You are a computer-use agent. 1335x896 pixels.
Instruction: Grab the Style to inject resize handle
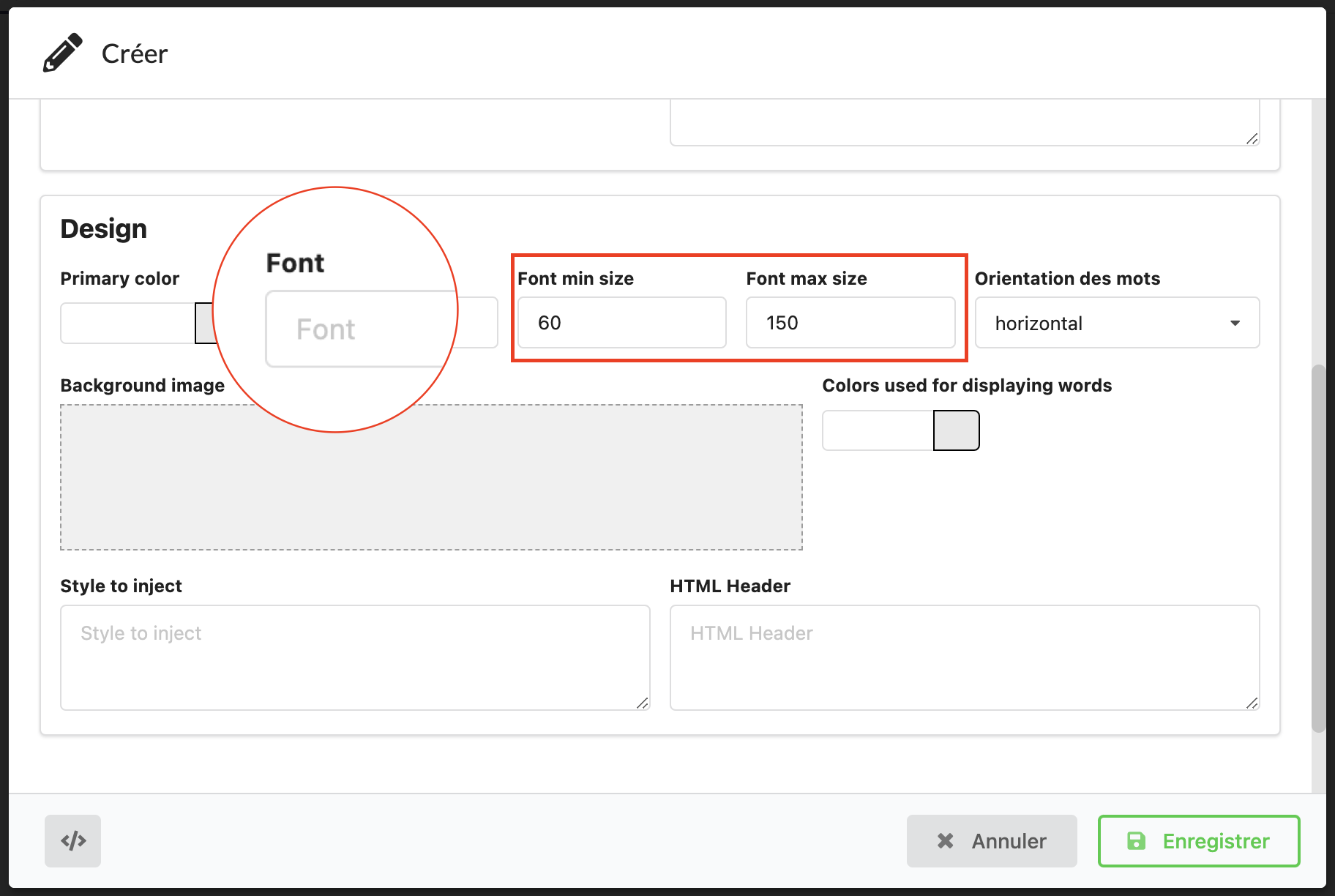click(x=642, y=703)
